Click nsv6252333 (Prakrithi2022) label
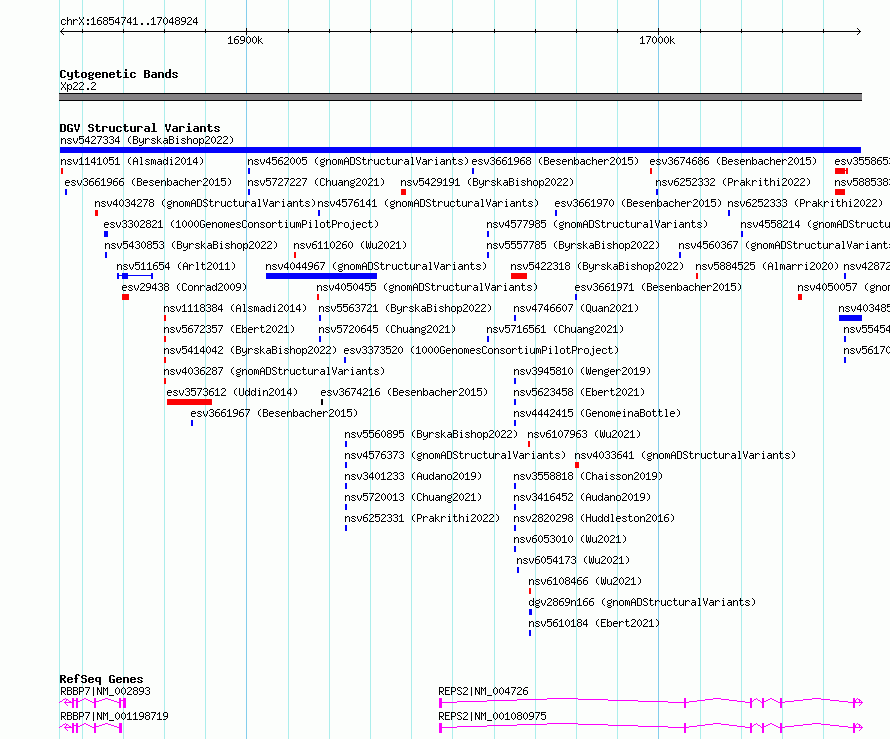The height and width of the screenshot is (739, 890). pyautogui.click(x=805, y=203)
